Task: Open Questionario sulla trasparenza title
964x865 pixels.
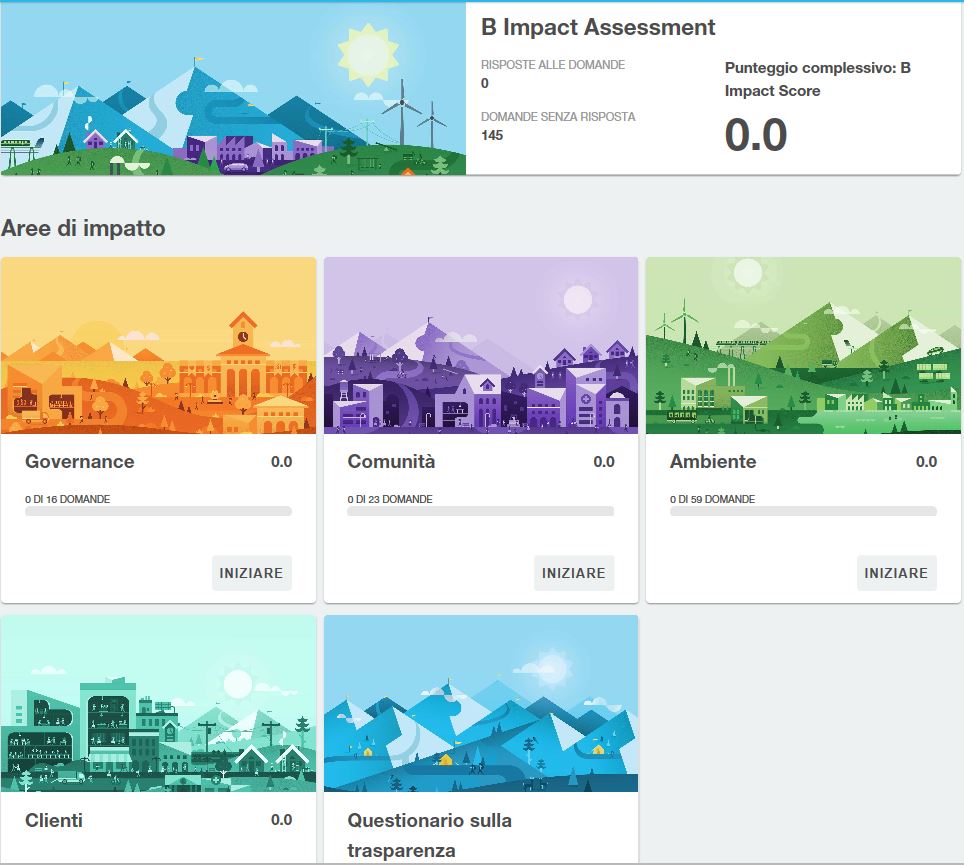Action: (x=429, y=835)
